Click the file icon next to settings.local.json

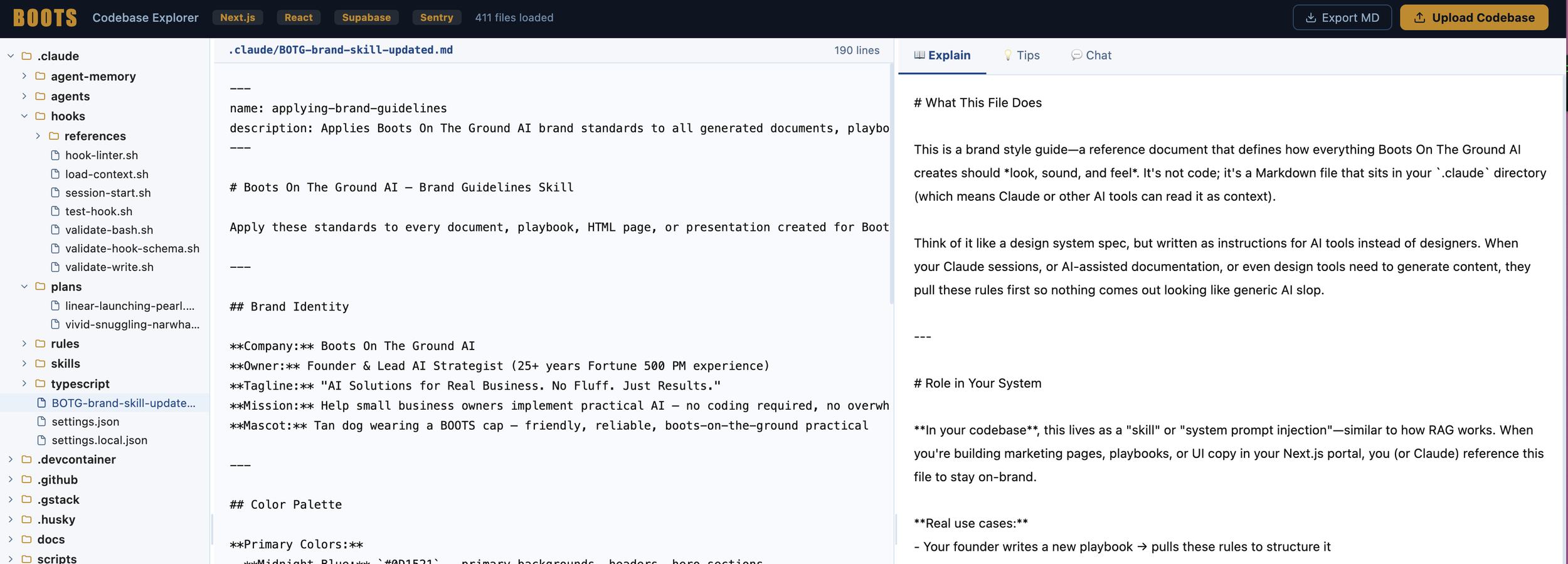pos(41,440)
